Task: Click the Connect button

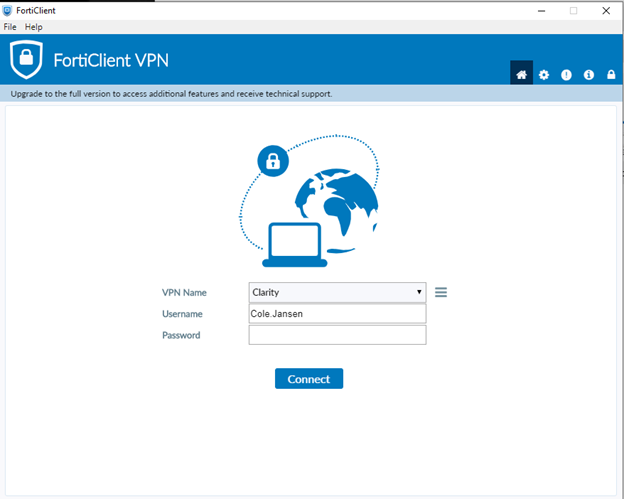Action: point(309,378)
